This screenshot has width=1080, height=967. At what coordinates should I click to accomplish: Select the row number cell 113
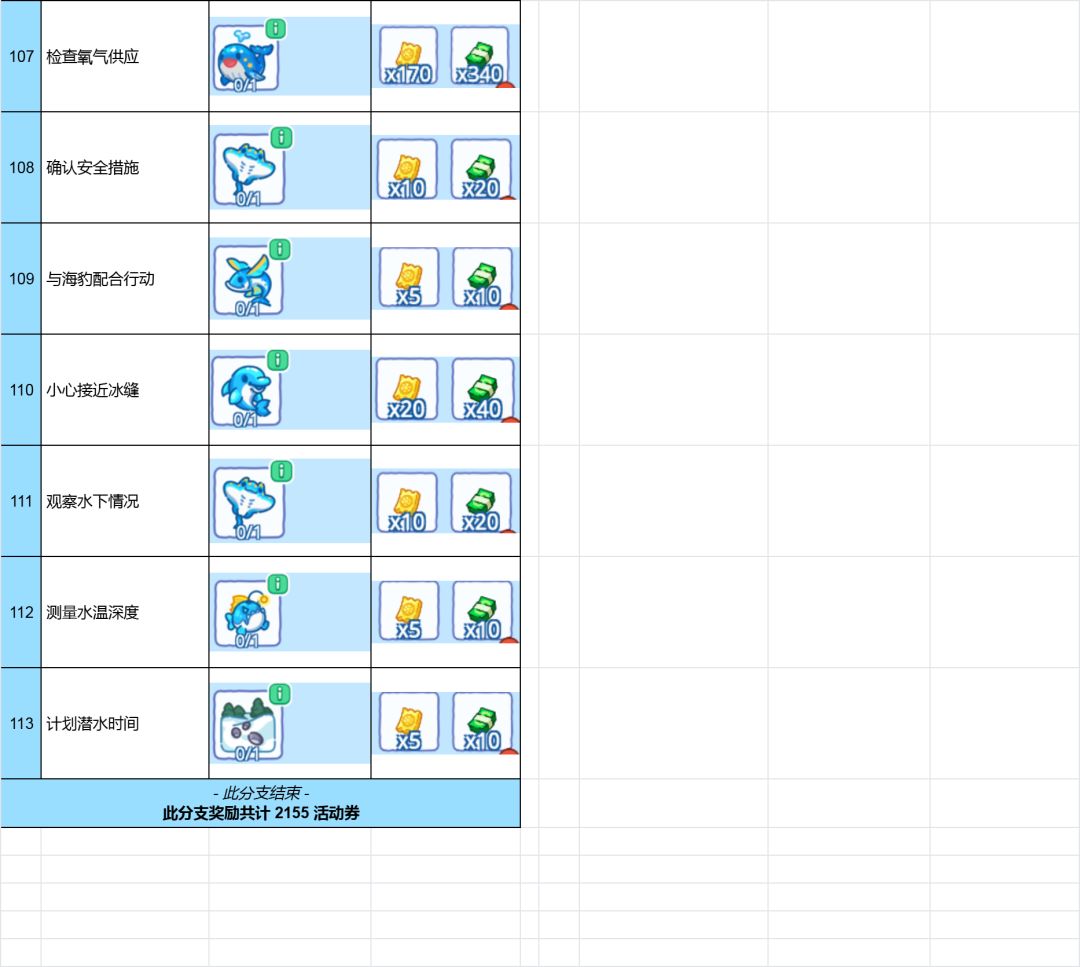tap(21, 724)
